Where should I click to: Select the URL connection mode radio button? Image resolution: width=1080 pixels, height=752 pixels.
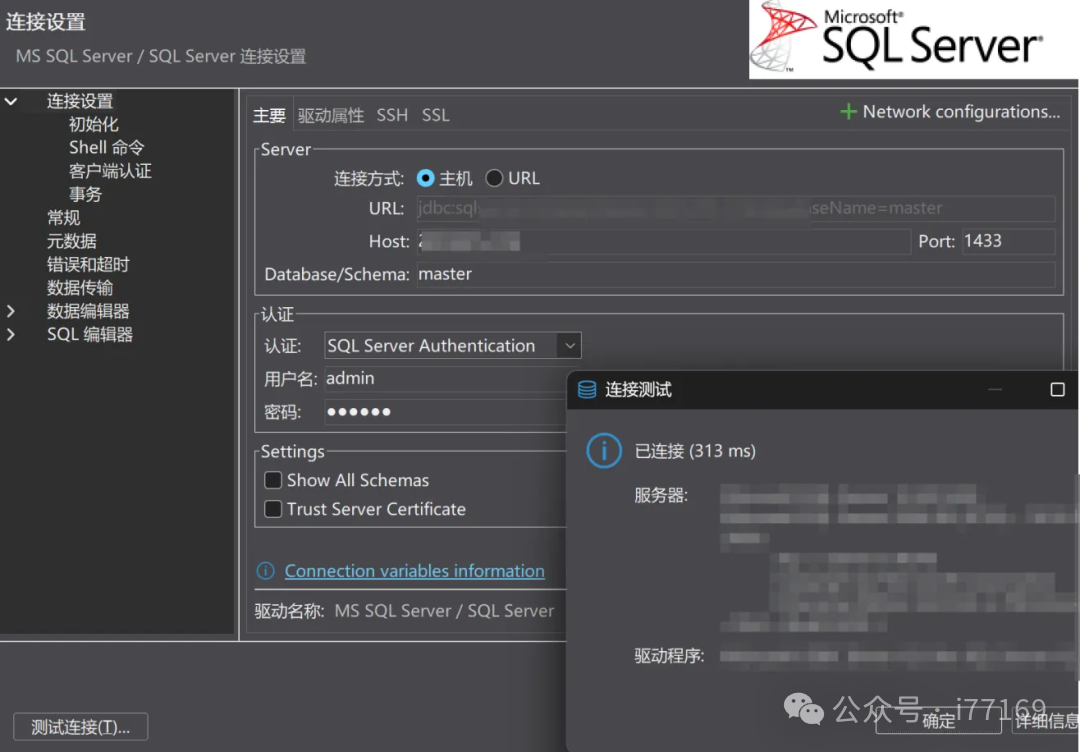click(494, 178)
